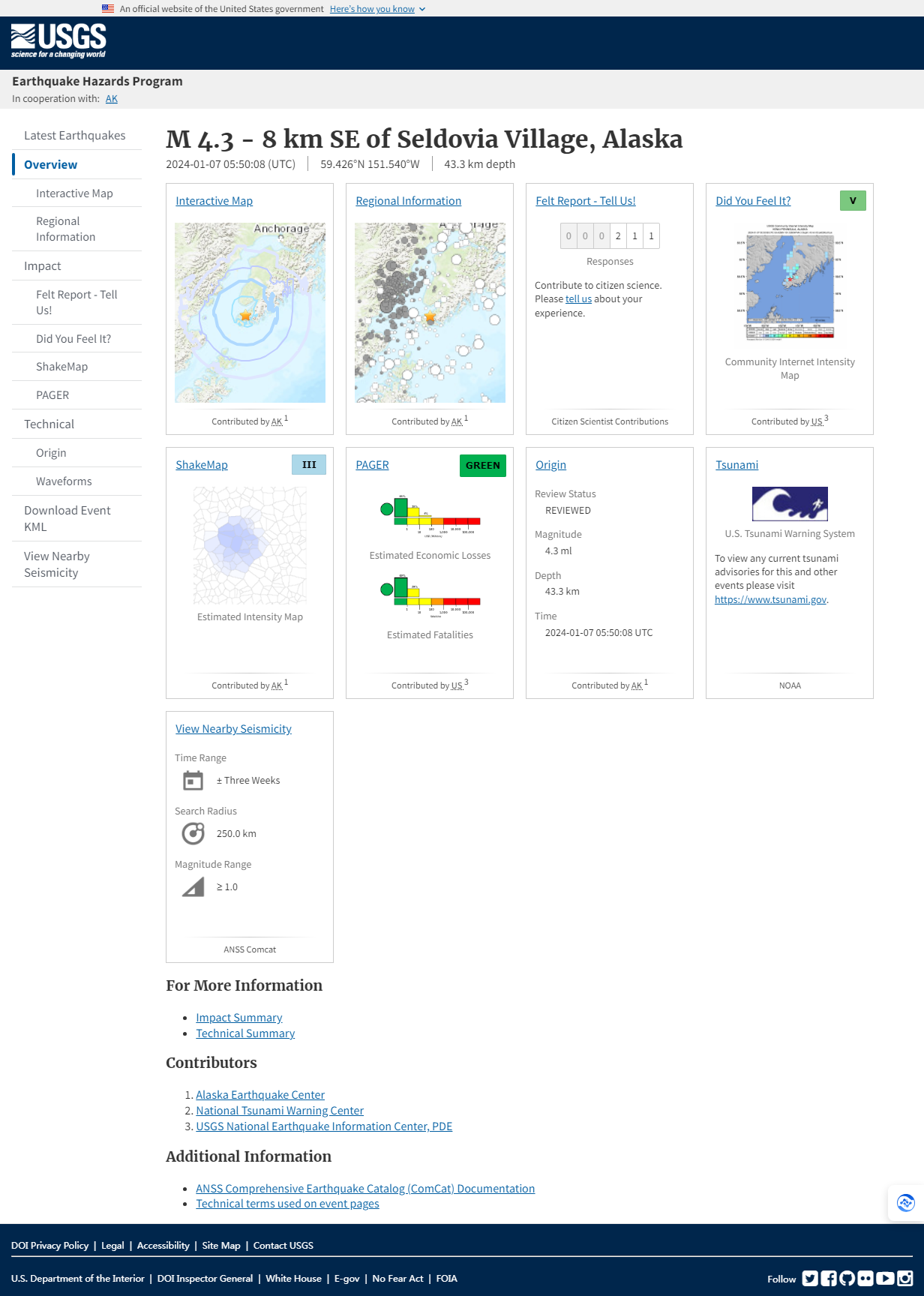This screenshot has height=1296, width=924.
Task: Click the III ShakeMap intensity badge
Action: coord(309,465)
